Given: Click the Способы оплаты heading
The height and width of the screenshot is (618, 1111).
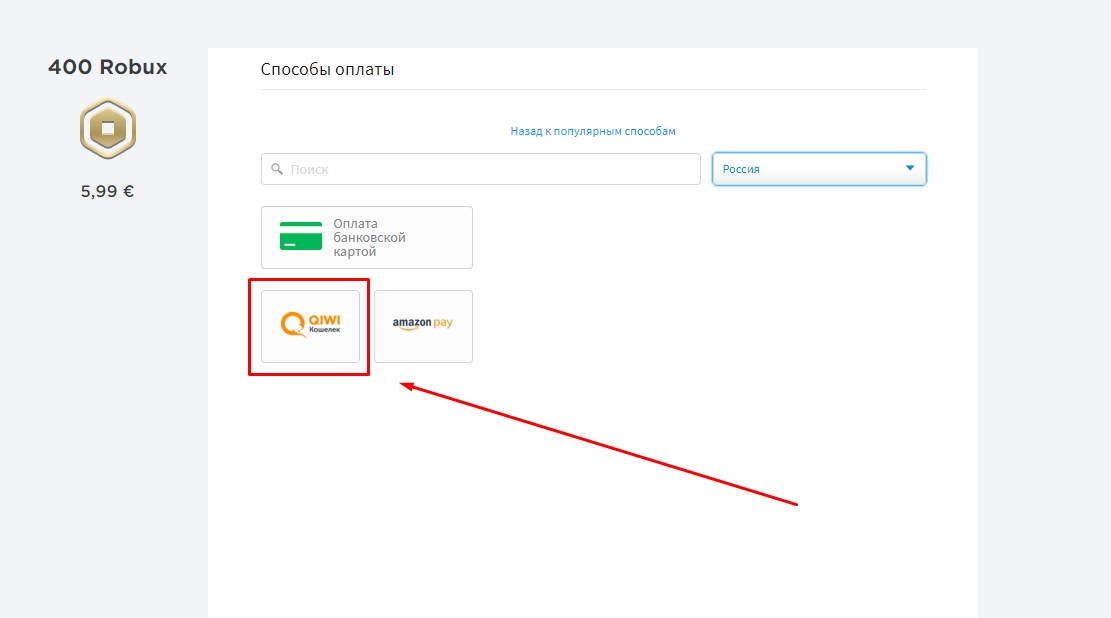Looking at the screenshot, I should 328,70.
